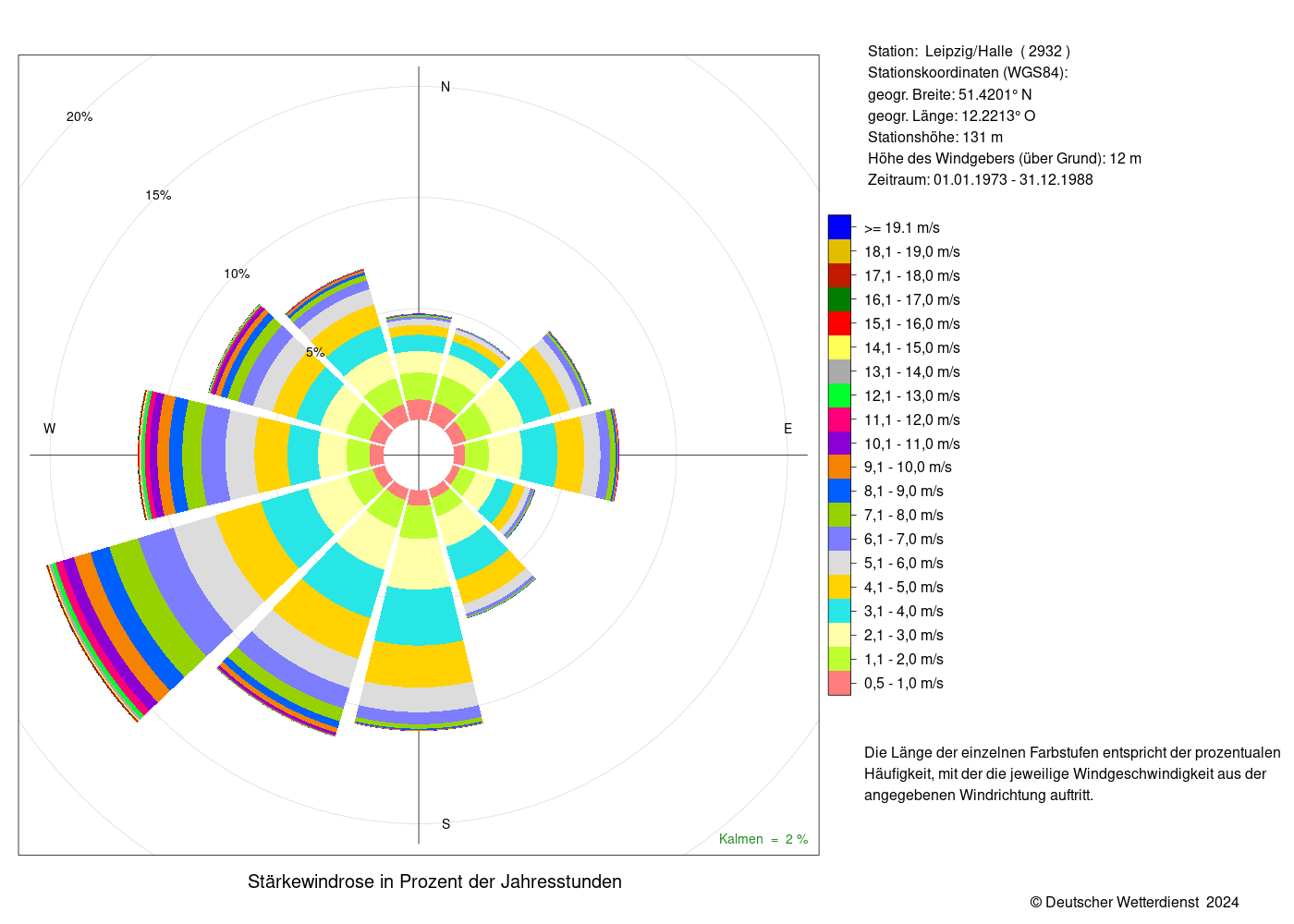Screen dimensions: 1294x924
Task: Select the 'geogr. Länge: 12.2213° O' text
Action: (x=952, y=115)
